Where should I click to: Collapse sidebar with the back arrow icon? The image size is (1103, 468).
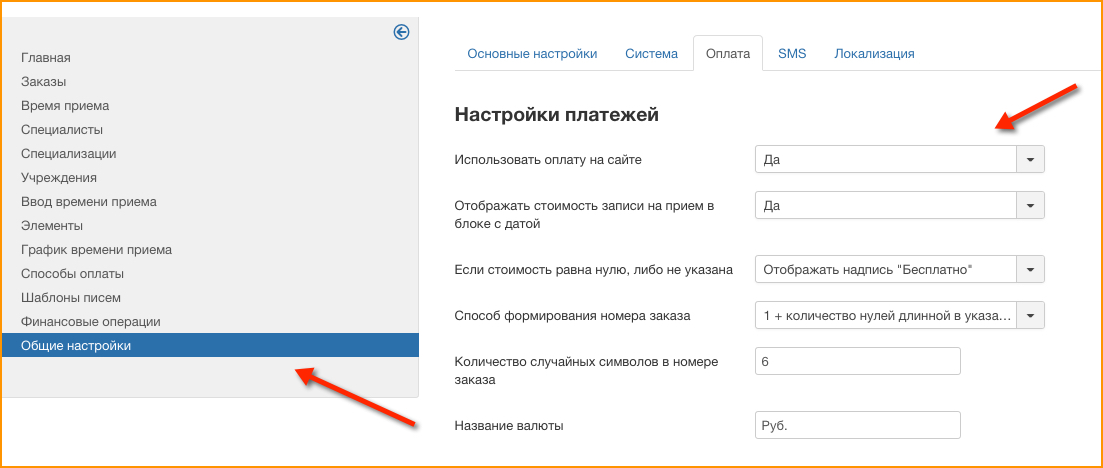click(401, 32)
